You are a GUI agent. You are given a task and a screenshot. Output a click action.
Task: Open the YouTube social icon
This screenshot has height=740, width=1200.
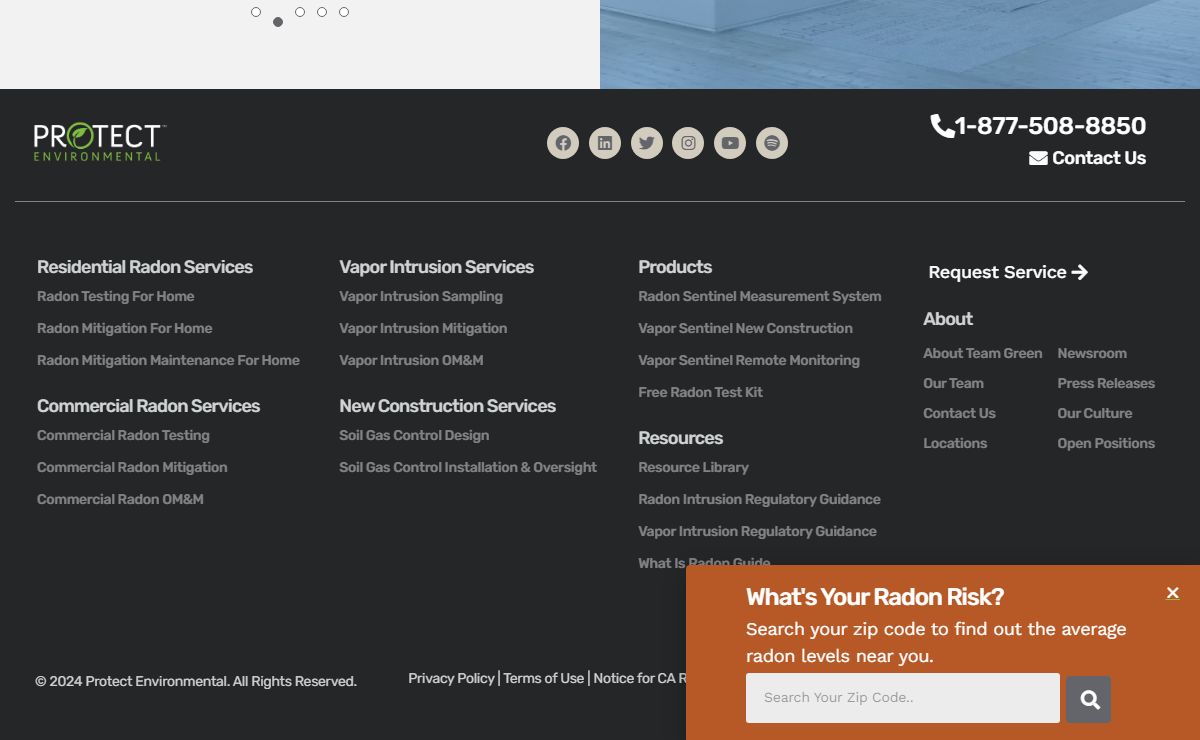[x=730, y=143]
